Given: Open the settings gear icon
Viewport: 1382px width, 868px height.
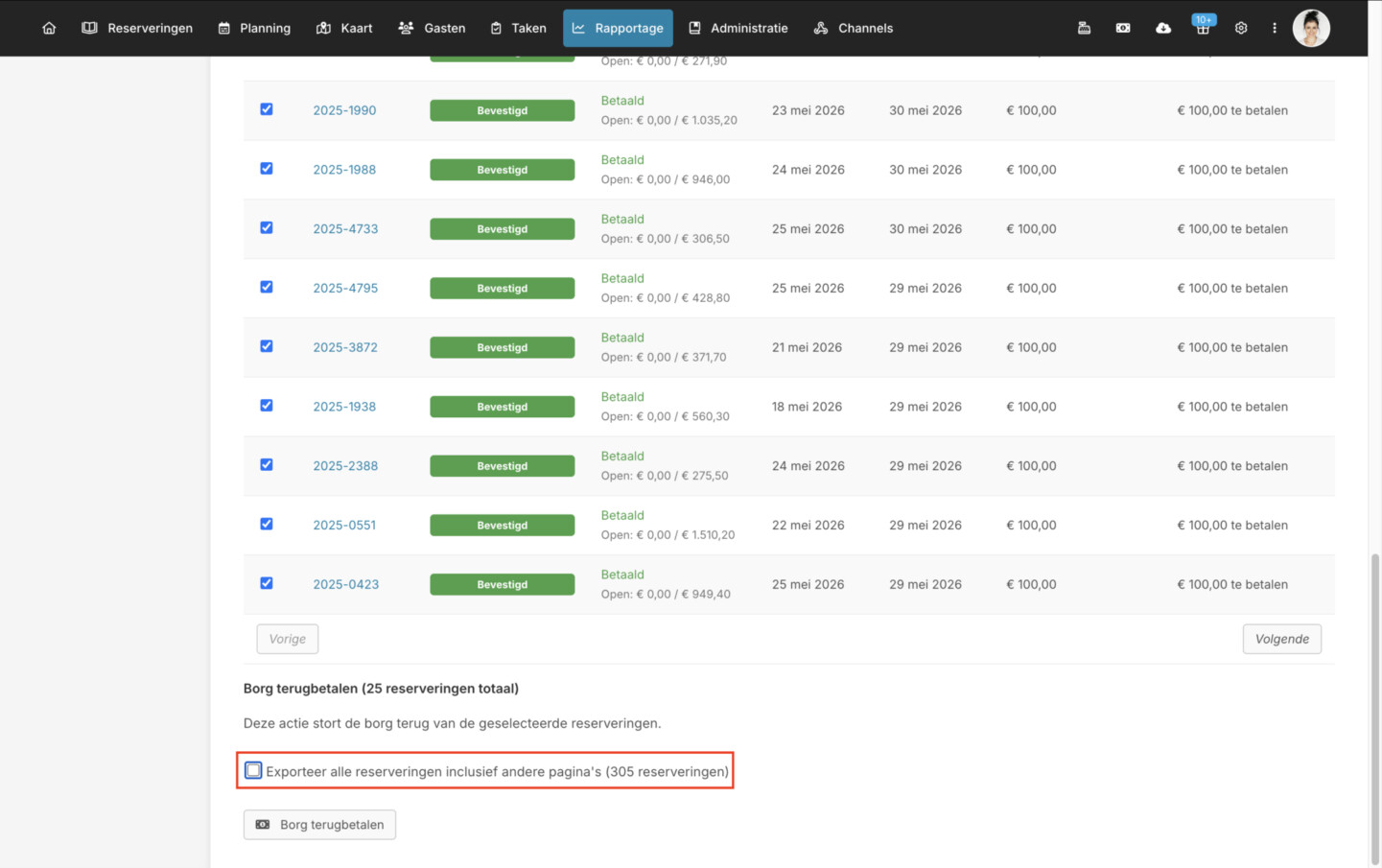Looking at the screenshot, I should 1241,28.
